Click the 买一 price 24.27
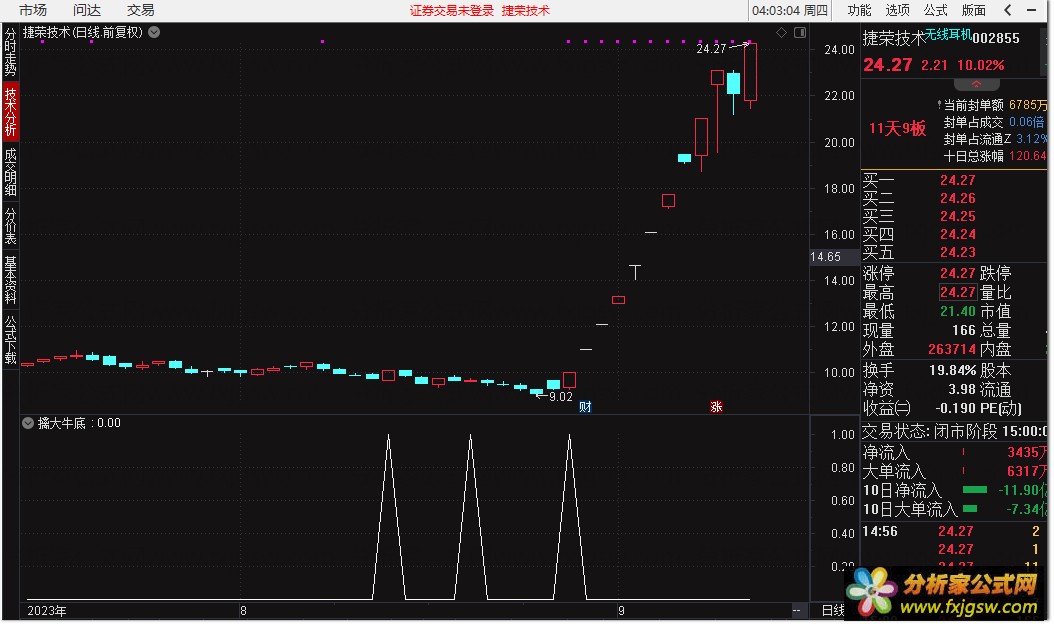The width and height of the screenshot is (1054, 624). [x=958, y=180]
